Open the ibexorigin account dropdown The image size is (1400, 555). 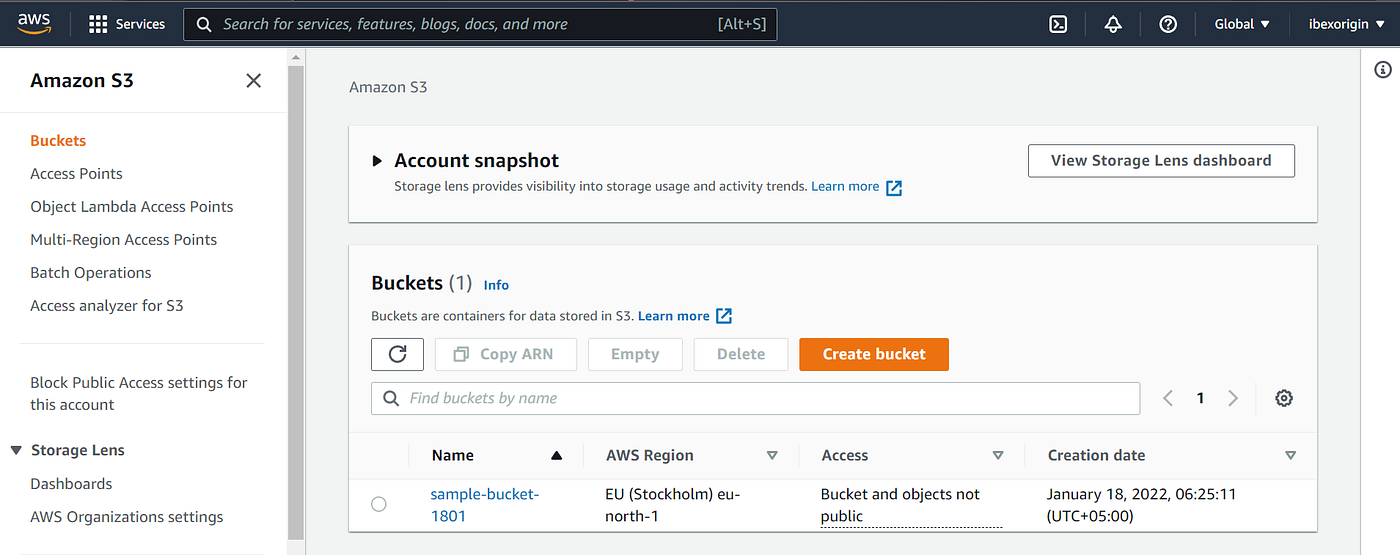tap(1347, 24)
